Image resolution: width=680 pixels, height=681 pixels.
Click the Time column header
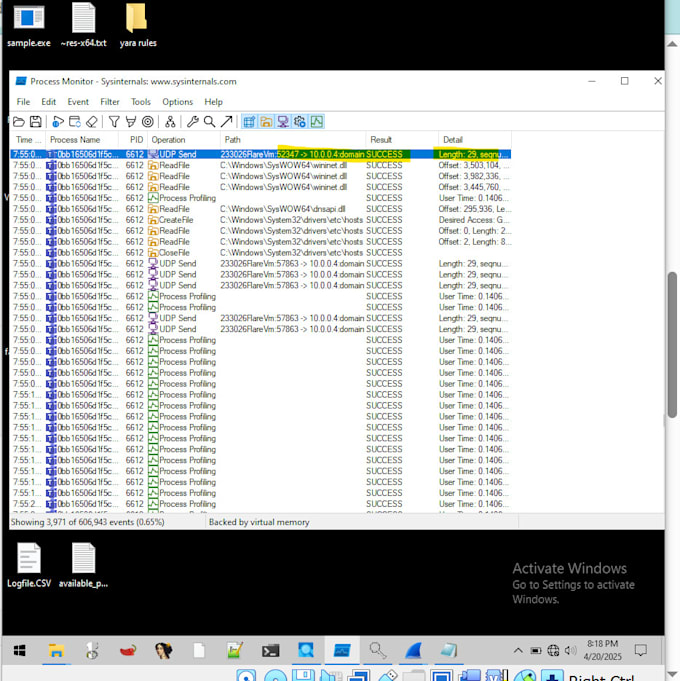tap(28, 140)
